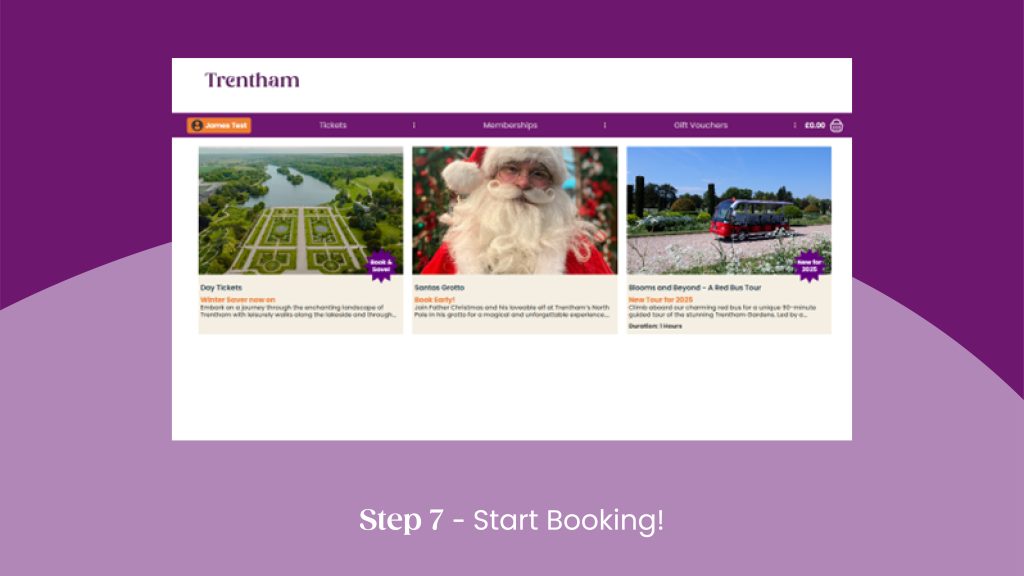Select the red tour bus photo
The width and height of the screenshot is (1024, 576).
(x=729, y=210)
